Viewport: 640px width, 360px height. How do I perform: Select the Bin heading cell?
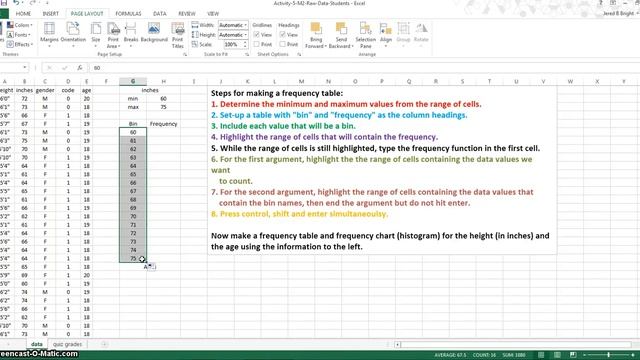[133, 124]
